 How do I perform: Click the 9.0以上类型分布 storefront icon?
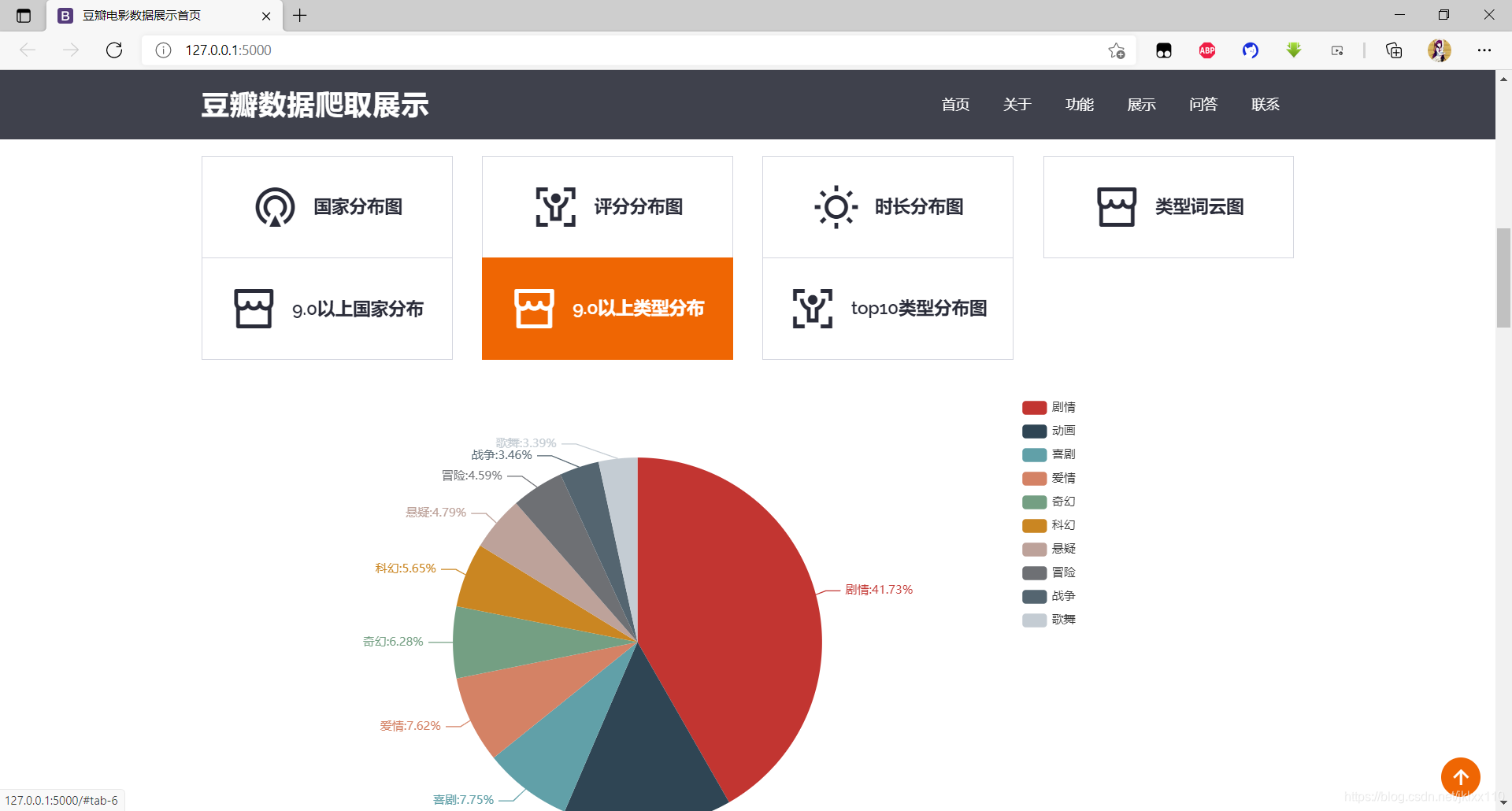click(x=534, y=309)
